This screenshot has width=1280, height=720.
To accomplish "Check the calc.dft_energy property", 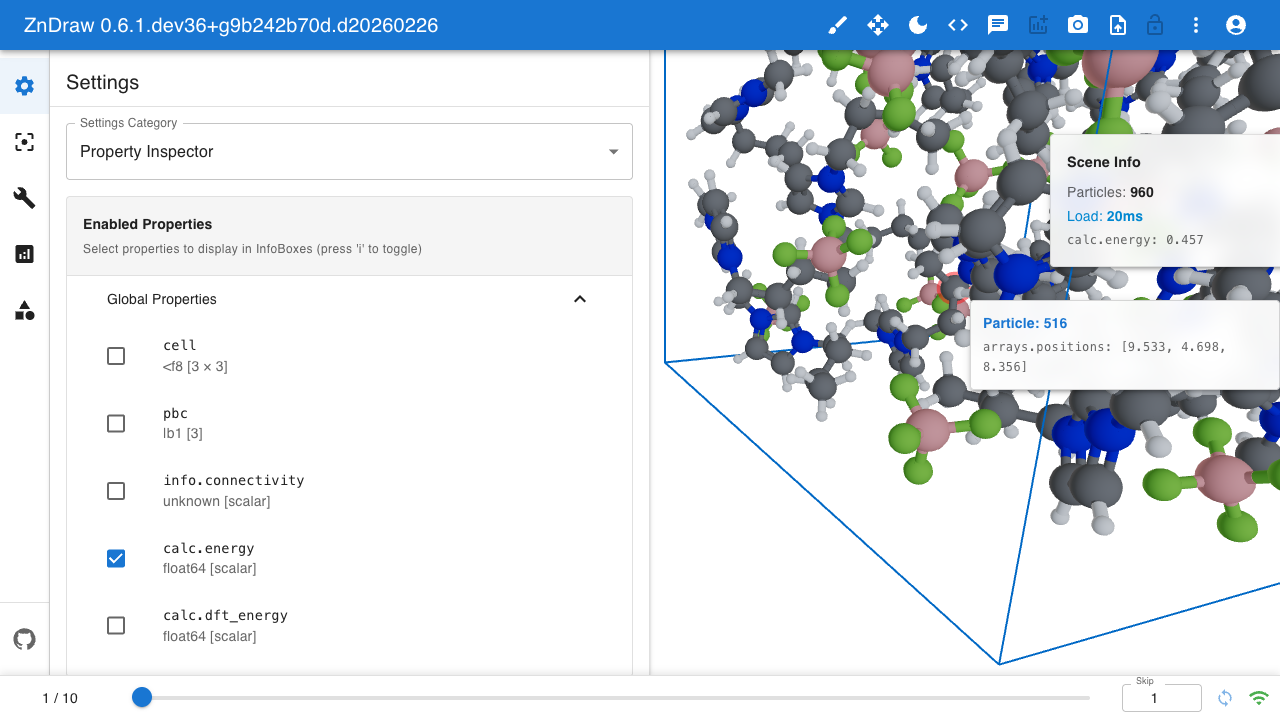I will click(116, 626).
